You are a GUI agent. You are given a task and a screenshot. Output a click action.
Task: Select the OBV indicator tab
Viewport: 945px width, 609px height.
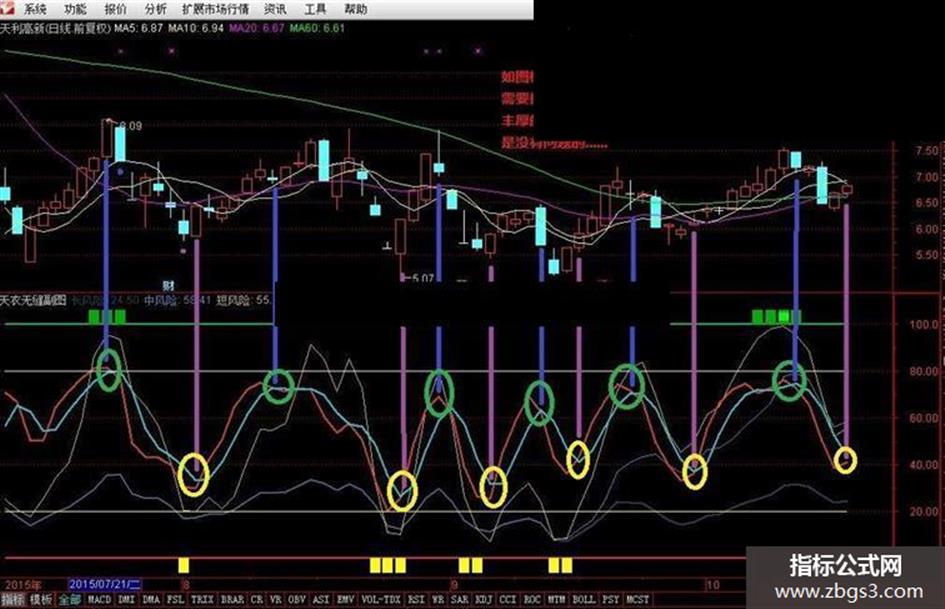(297, 599)
